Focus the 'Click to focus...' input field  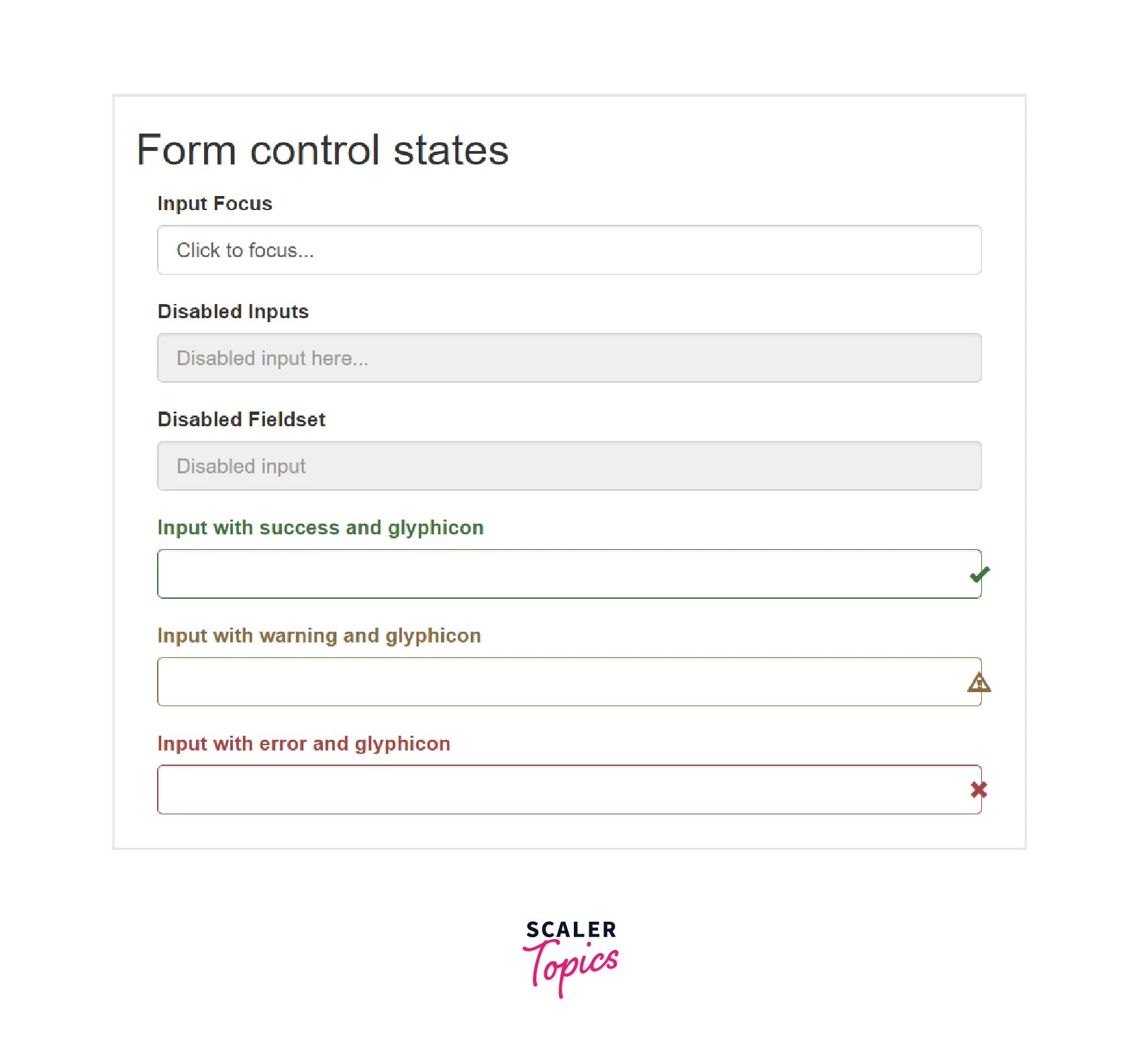(x=569, y=250)
